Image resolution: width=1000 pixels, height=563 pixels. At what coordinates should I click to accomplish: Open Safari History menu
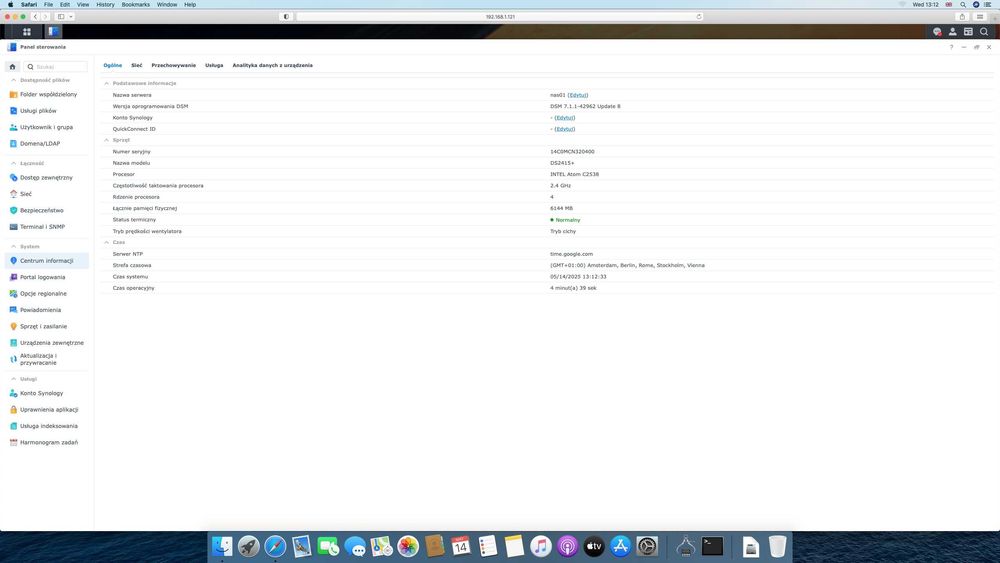pos(105,4)
